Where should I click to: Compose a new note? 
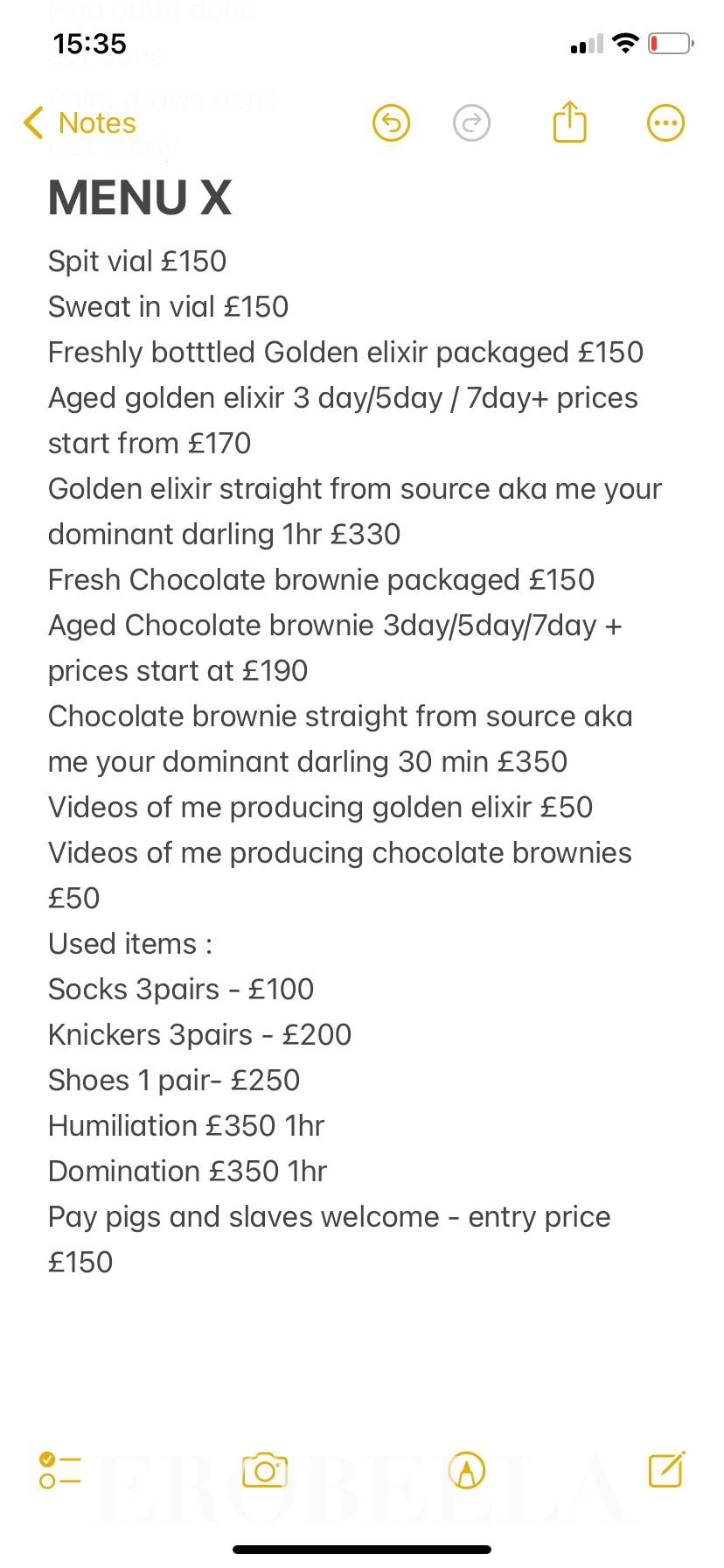[x=666, y=1470]
